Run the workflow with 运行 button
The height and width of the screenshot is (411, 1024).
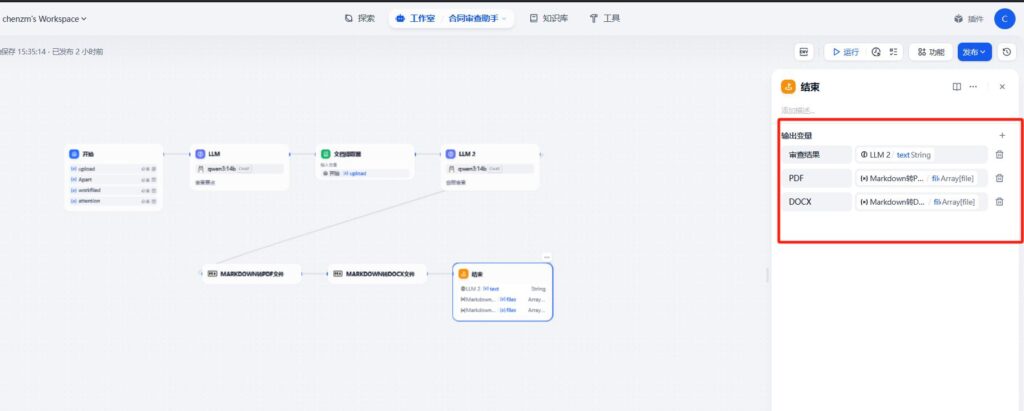(x=844, y=51)
